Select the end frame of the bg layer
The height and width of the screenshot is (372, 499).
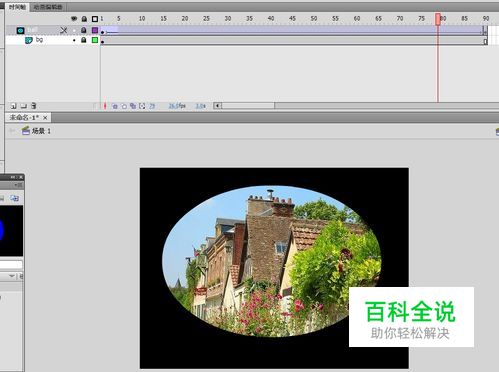tap(485, 41)
